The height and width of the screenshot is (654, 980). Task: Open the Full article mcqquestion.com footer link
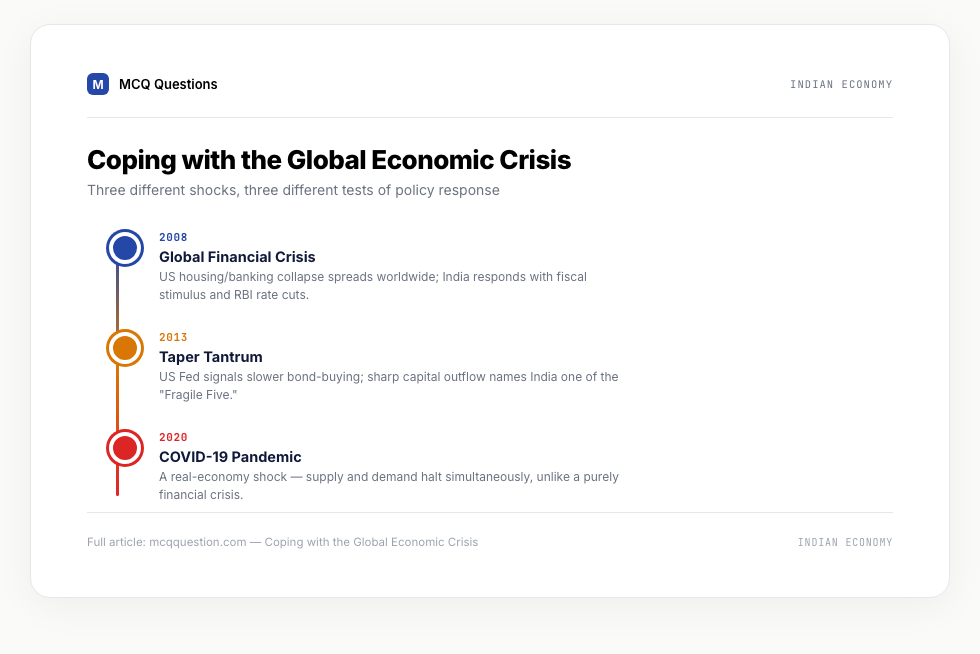coord(282,542)
